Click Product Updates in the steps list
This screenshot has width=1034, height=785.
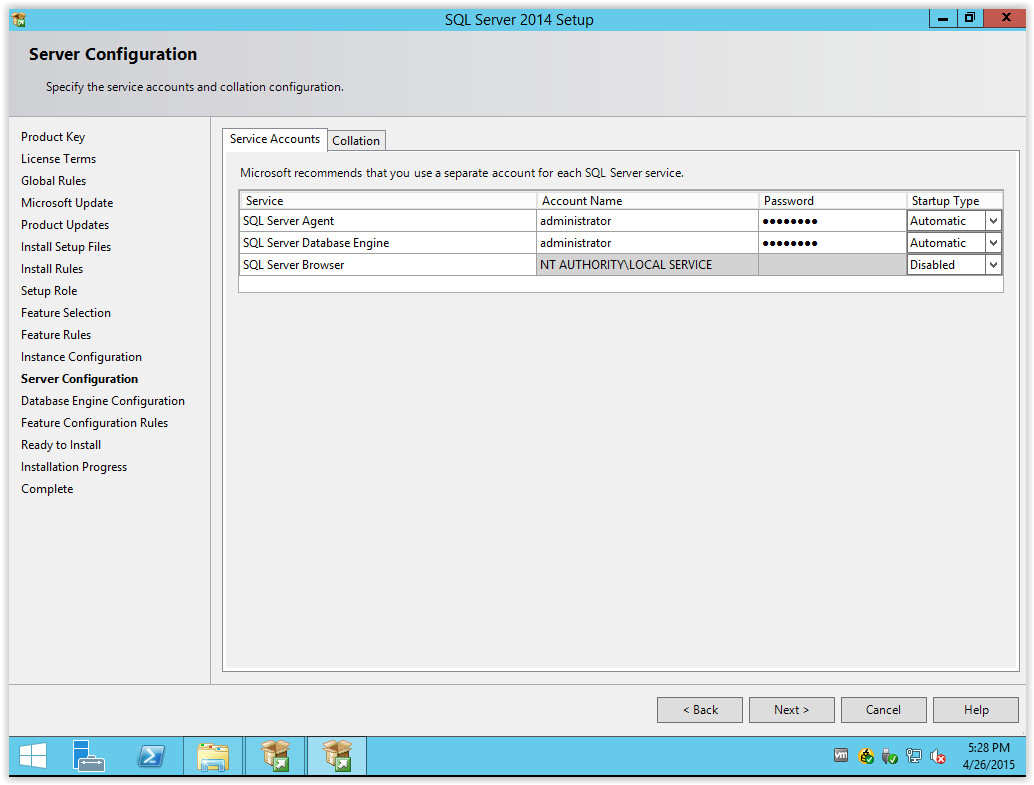[65, 225]
